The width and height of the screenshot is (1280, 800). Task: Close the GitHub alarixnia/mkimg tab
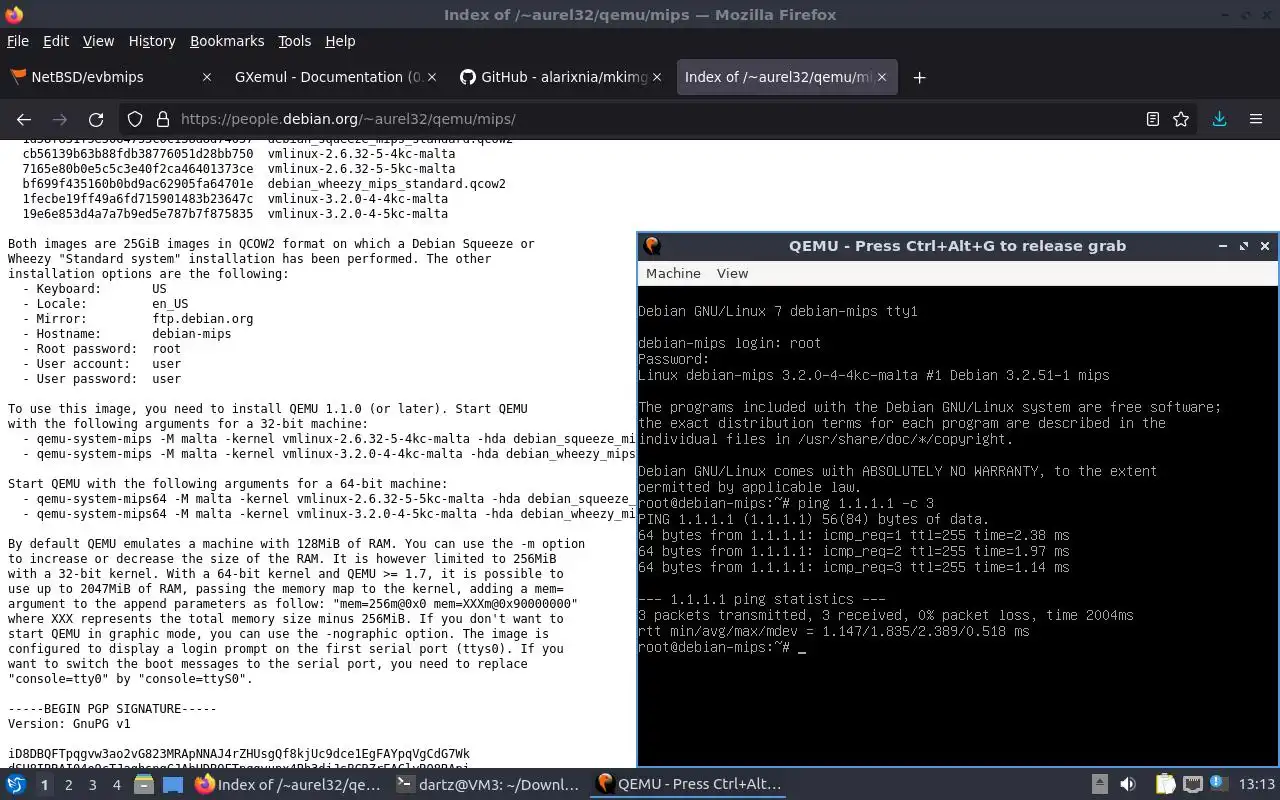pos(657,77)
